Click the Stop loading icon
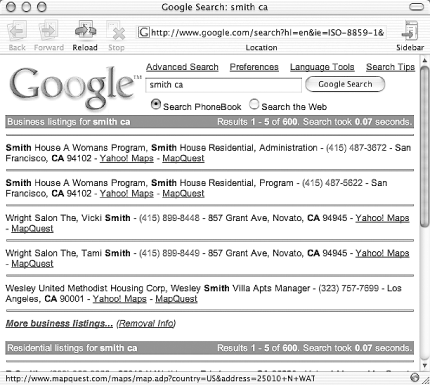 tap(116, 31)
